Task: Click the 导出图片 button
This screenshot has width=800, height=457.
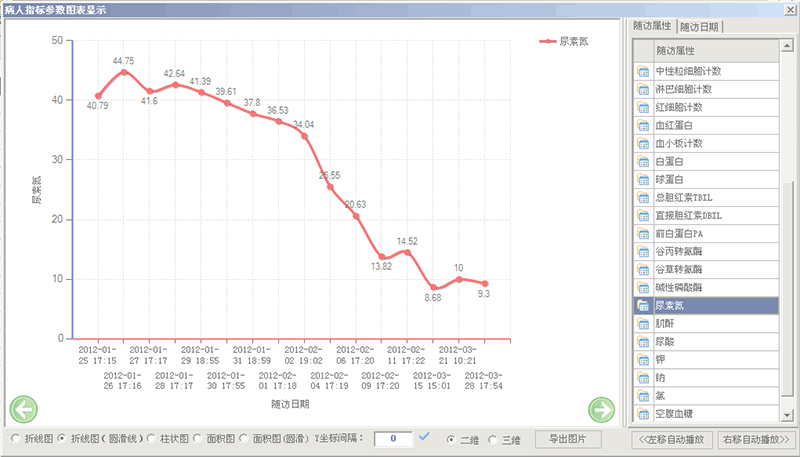Action: 568,439
